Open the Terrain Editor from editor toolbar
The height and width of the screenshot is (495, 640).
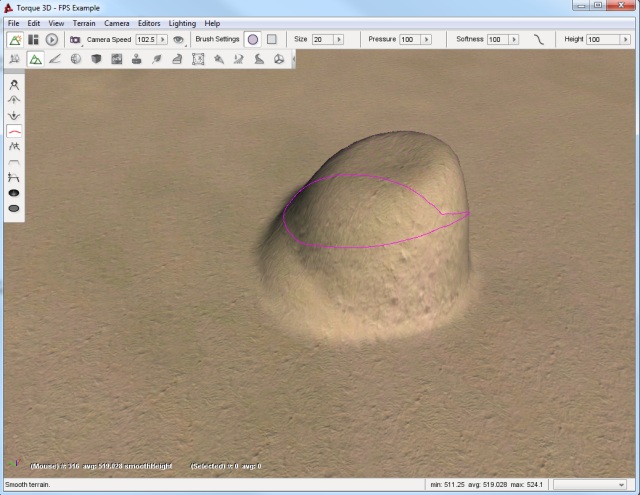coord(35,60)
